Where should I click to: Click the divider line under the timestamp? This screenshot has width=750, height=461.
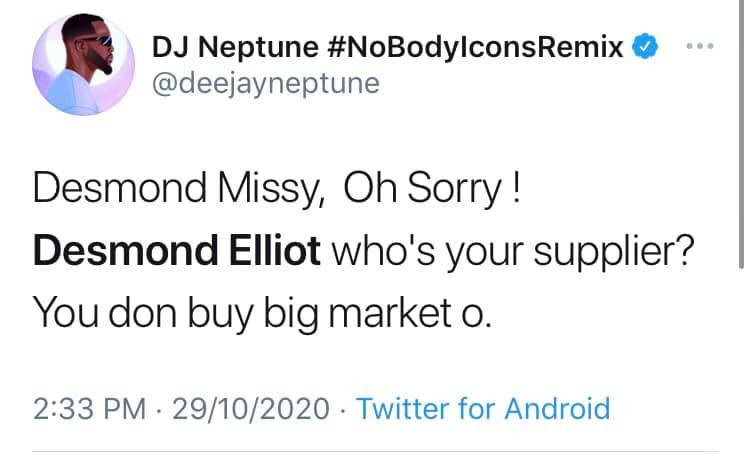coord(375,451)
